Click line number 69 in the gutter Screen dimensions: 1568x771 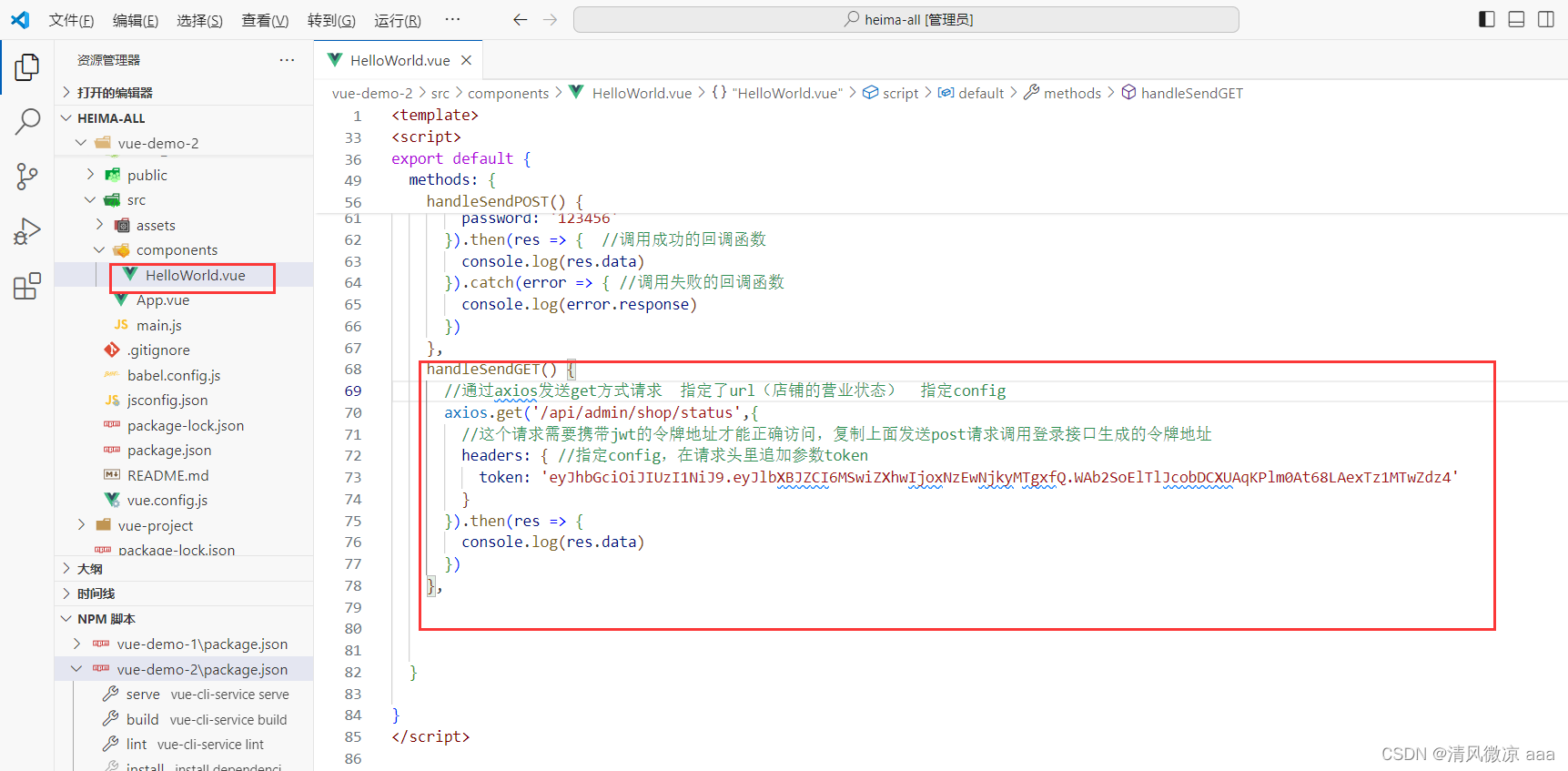pyautogui.click(x=352, y=391)
